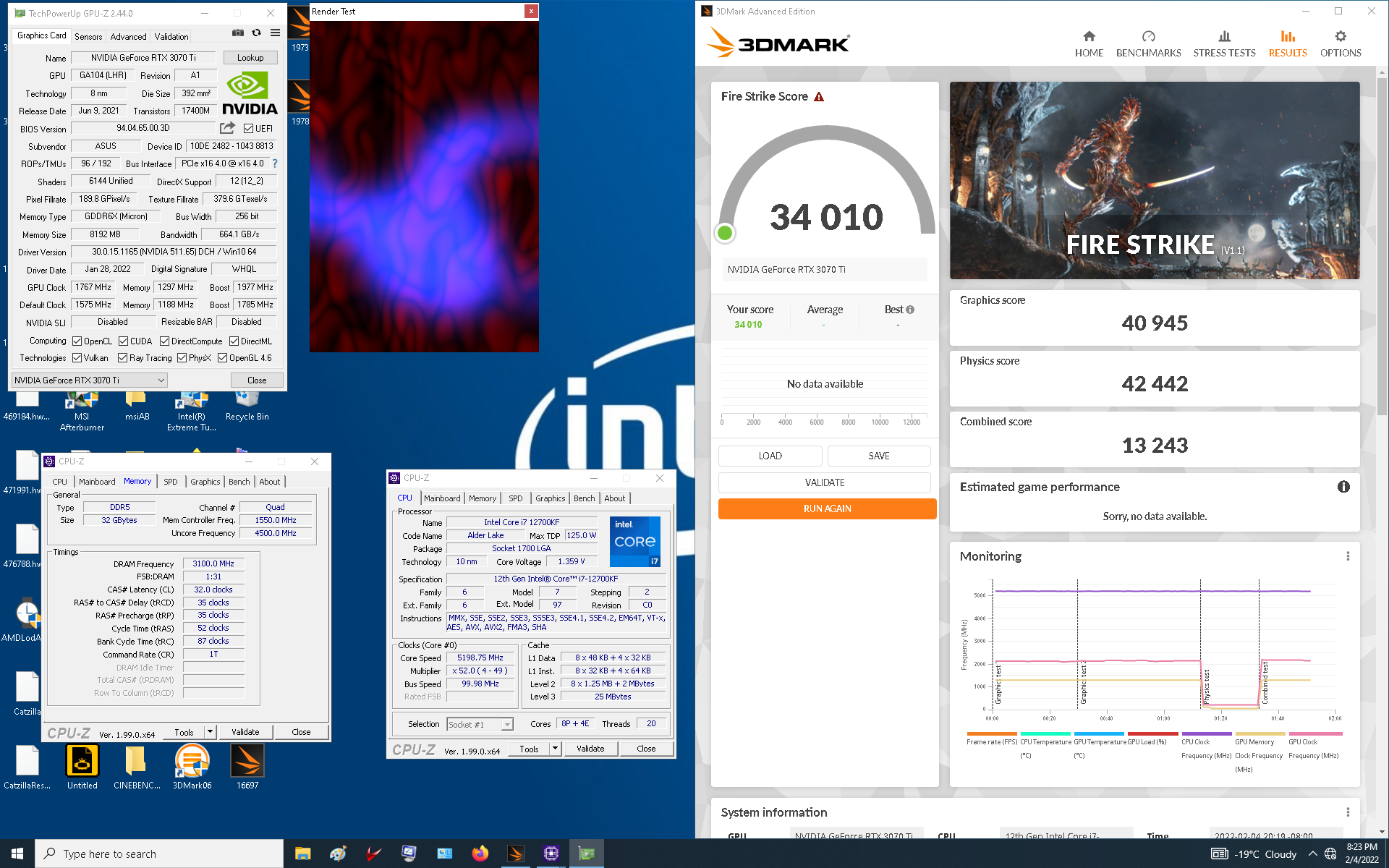
Task: Click the 3DMark vertical scrollbar
Action: tap(1382, 246)
